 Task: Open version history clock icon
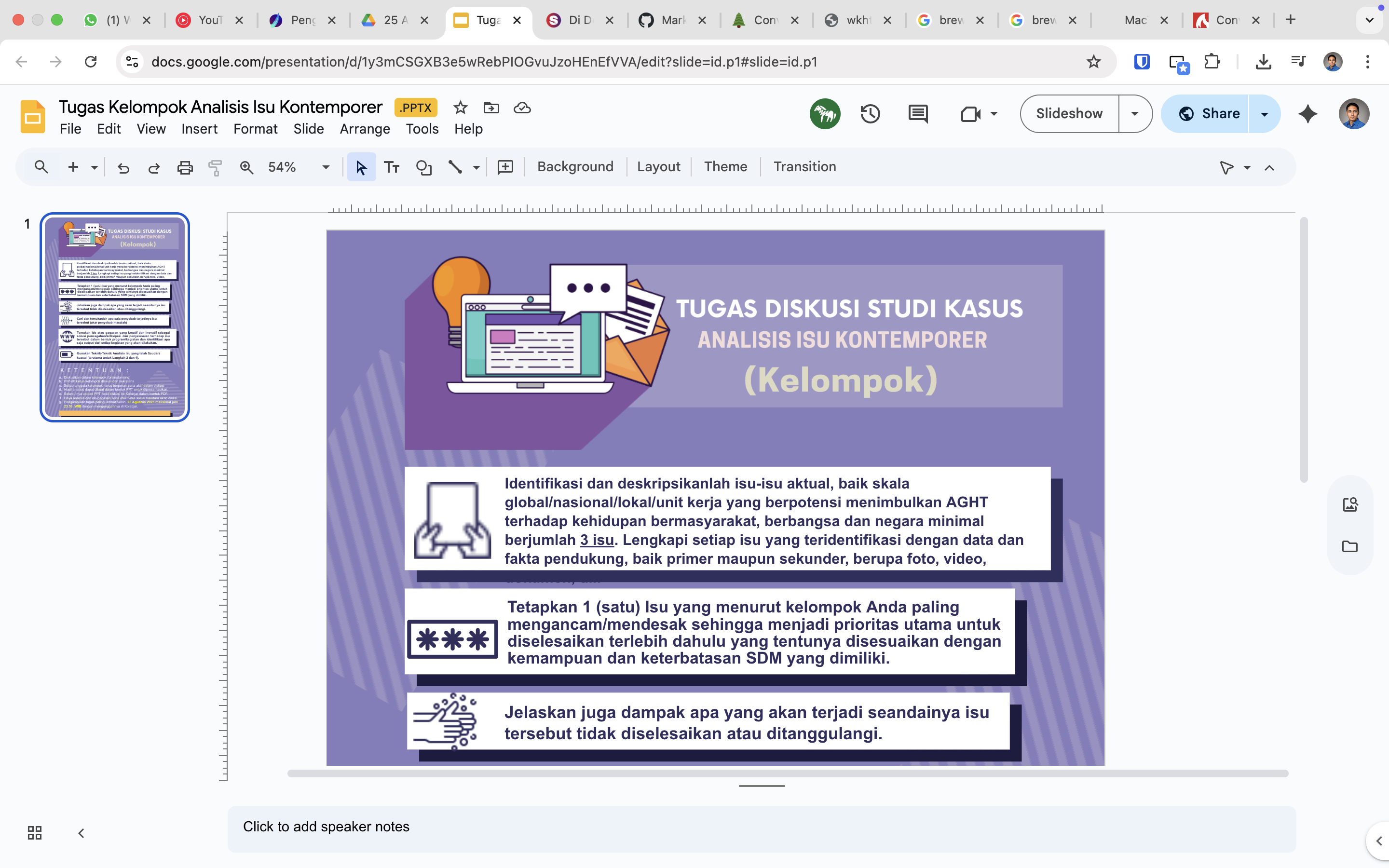(870, 114)
